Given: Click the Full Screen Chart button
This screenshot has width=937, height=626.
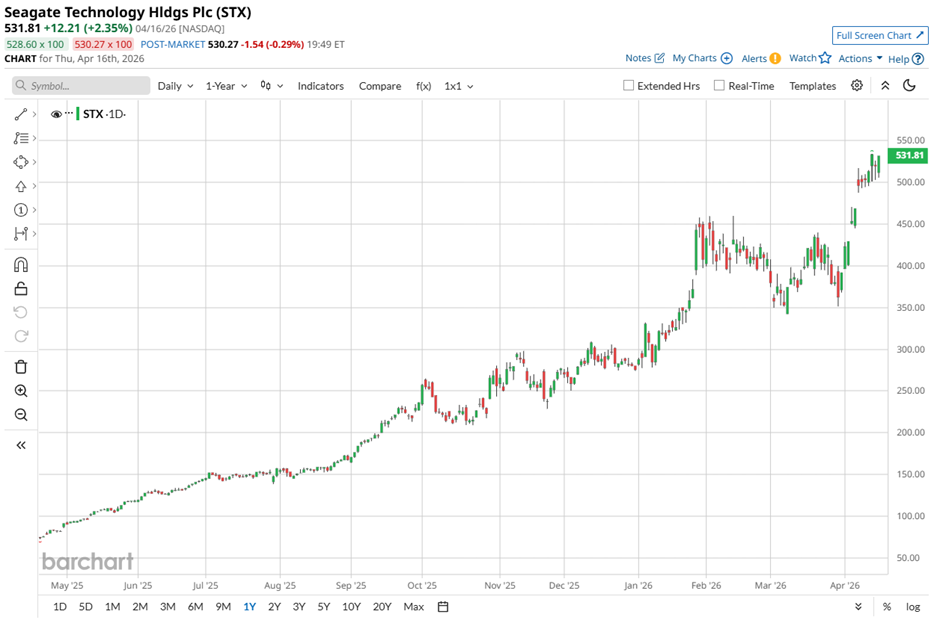Looking at the screenshot, I should pos(881,36).
